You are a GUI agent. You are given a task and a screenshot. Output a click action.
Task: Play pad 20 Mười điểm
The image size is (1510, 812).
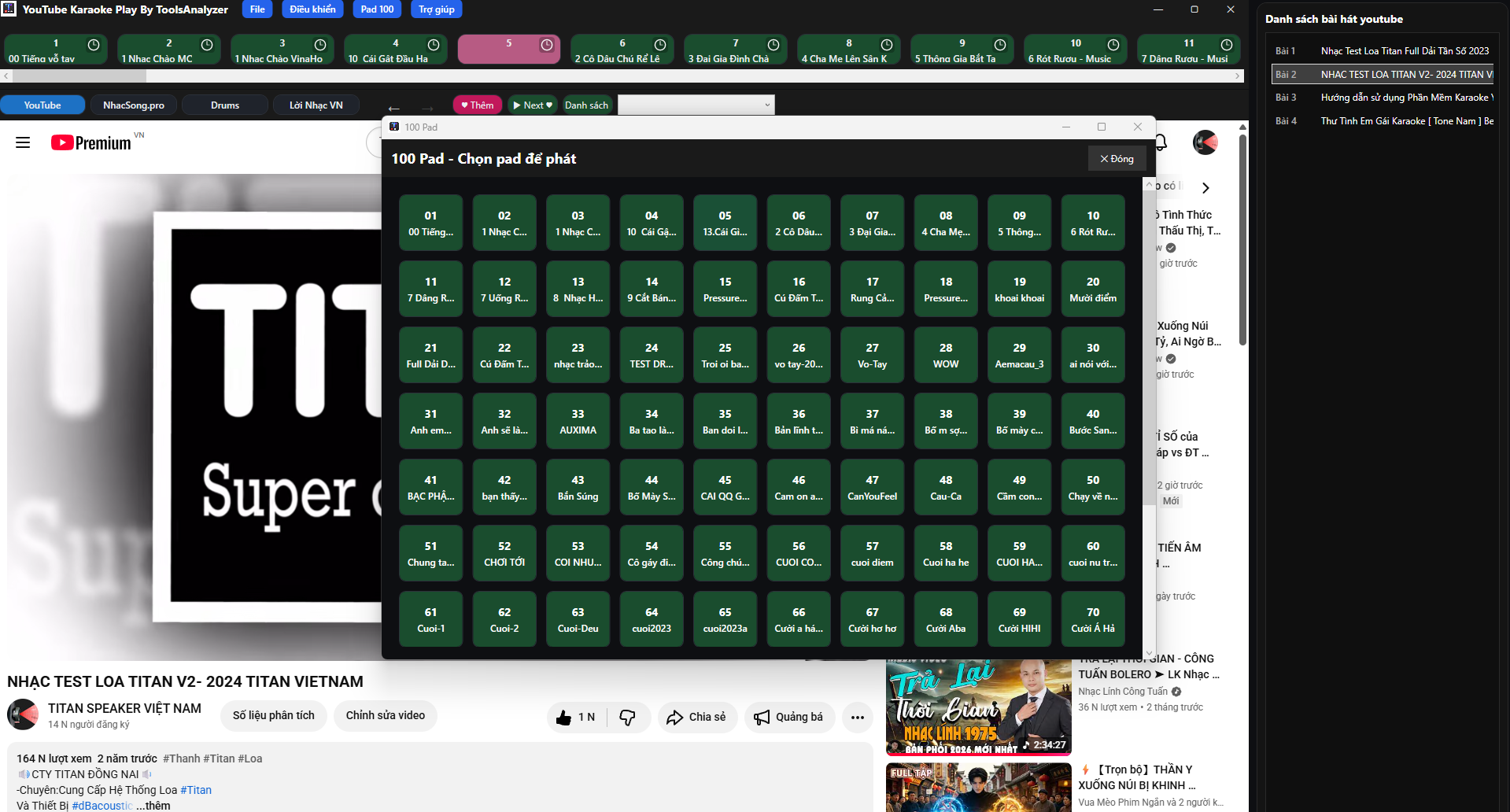click(1093, 289)
